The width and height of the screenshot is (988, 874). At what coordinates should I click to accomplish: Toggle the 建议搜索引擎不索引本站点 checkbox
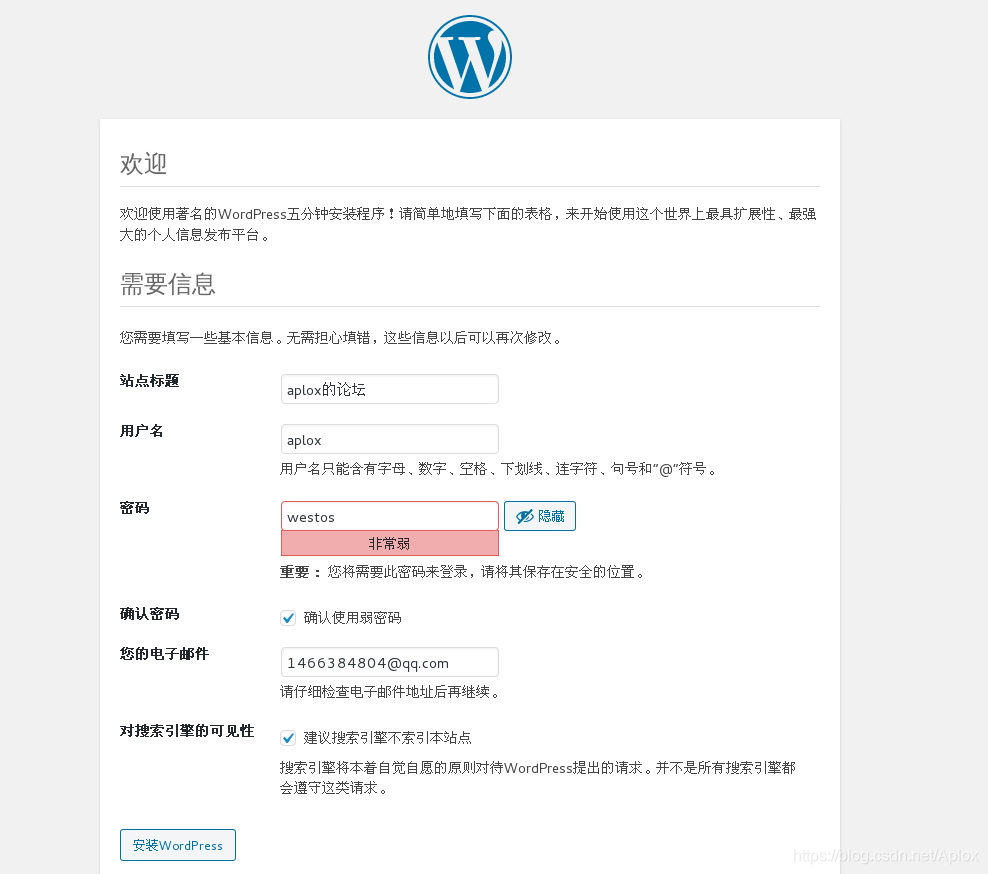[288, 737]
